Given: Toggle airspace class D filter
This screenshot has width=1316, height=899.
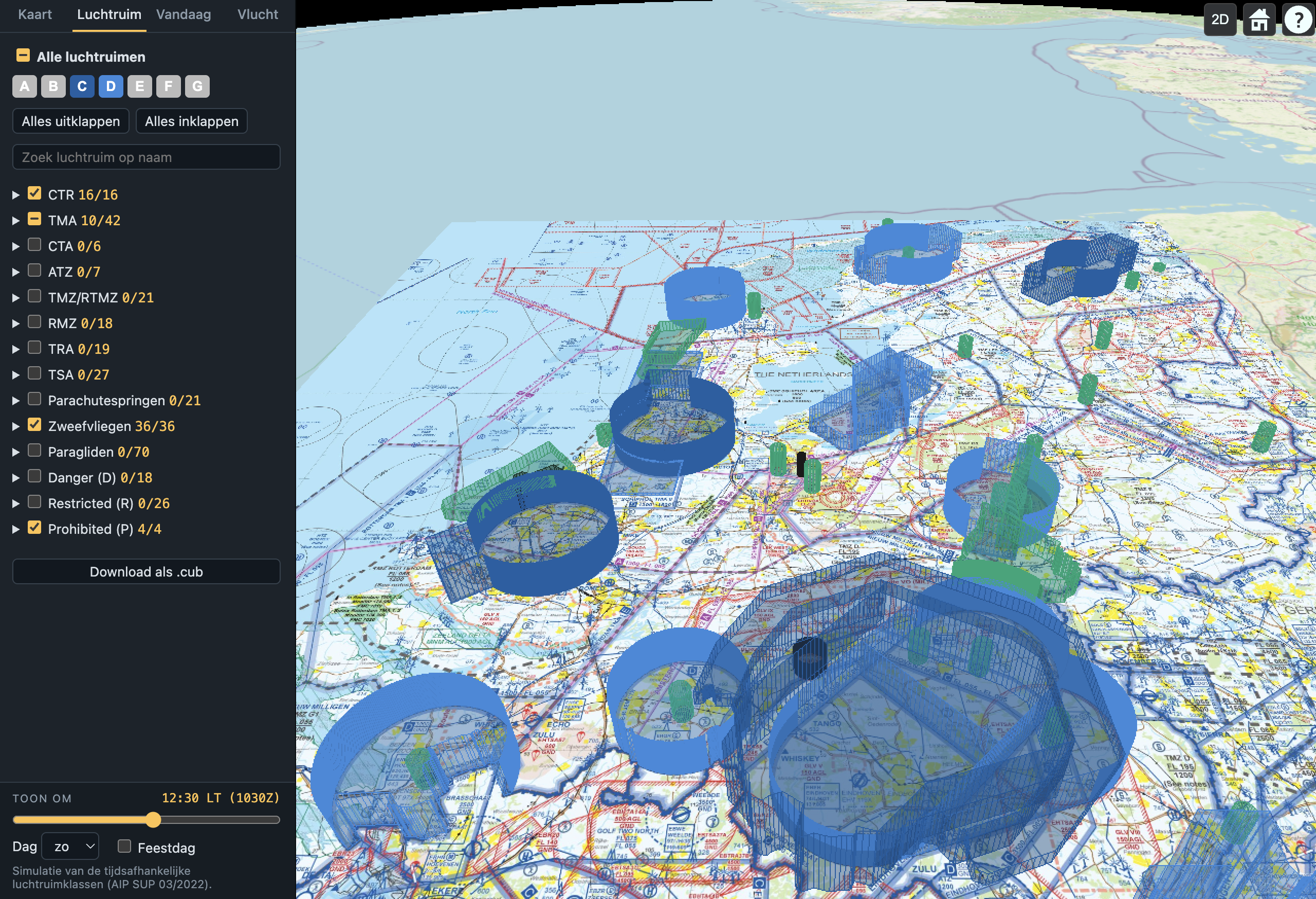Looking at the screenshot, I should coord(111,86).
